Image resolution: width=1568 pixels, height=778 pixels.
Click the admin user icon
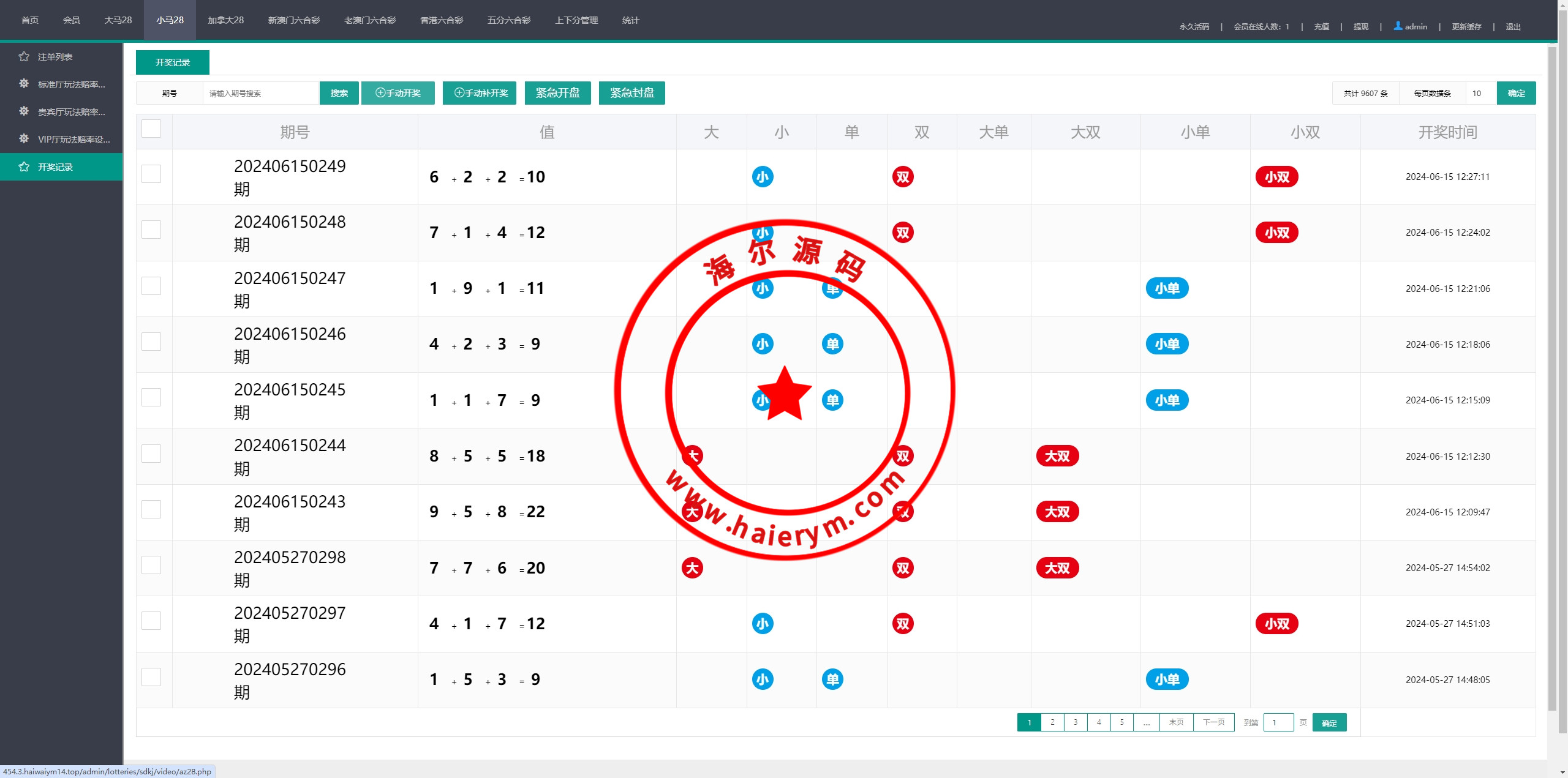tap(1398, 26)
